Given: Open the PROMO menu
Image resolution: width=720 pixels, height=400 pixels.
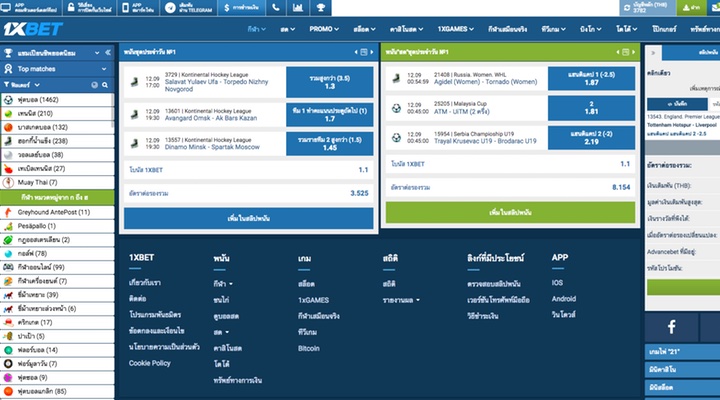Looking at the screenshot, I should (324, 29).
